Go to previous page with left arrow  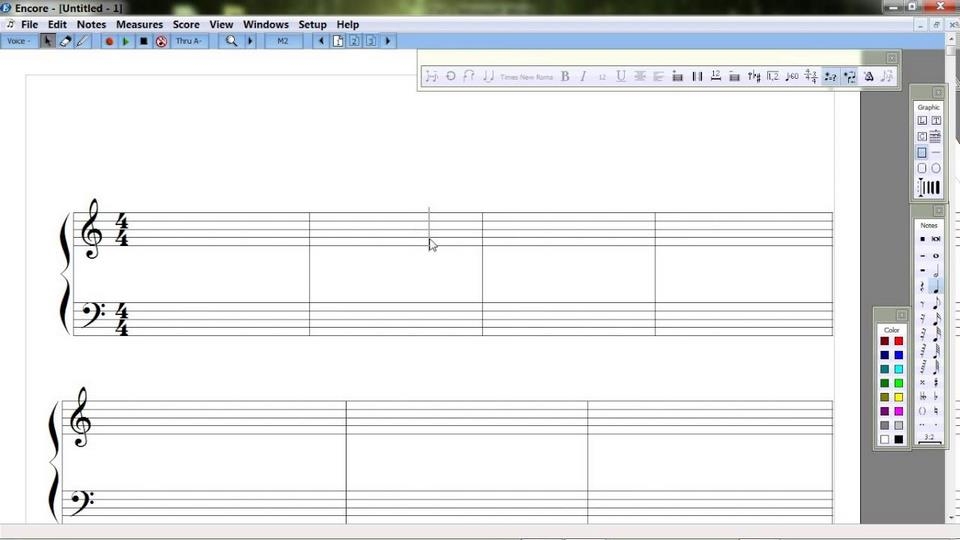(x=321, y=41)
